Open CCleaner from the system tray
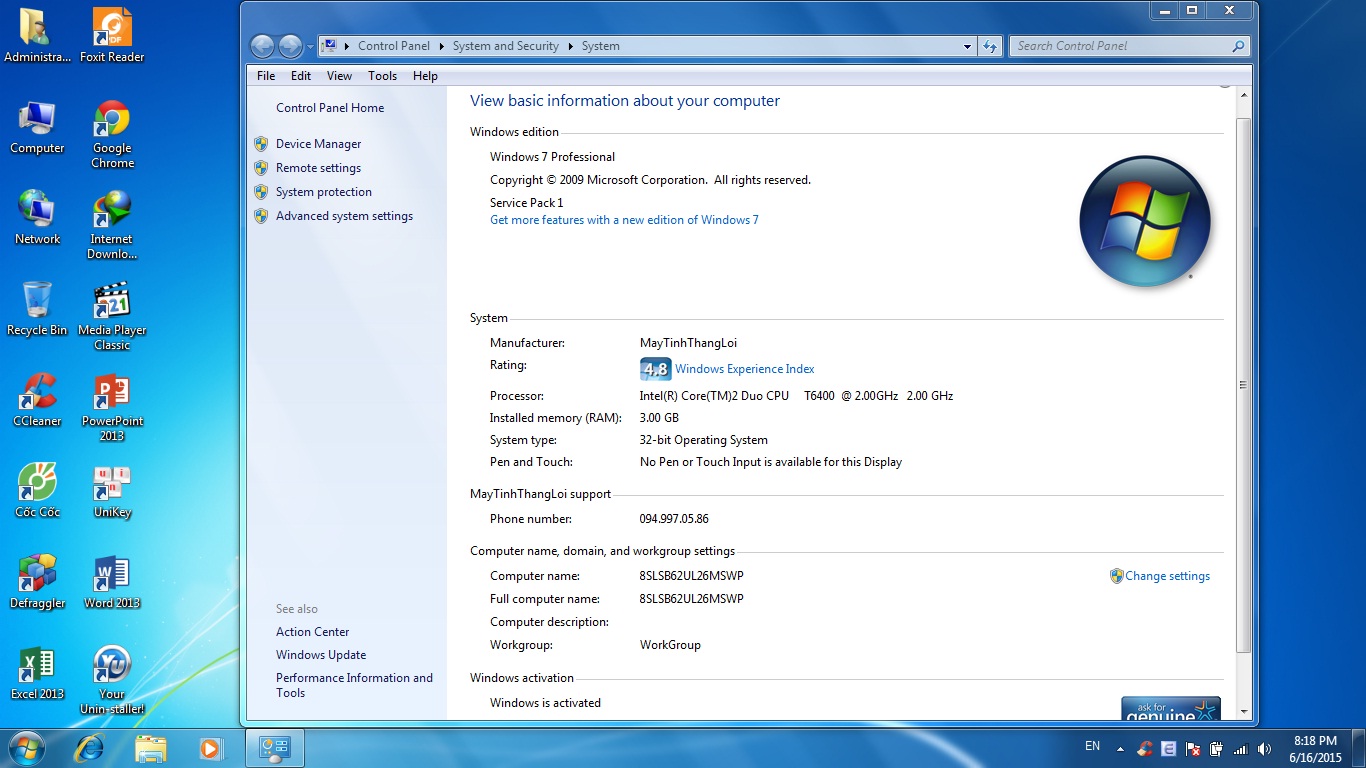 point(1144,747)
